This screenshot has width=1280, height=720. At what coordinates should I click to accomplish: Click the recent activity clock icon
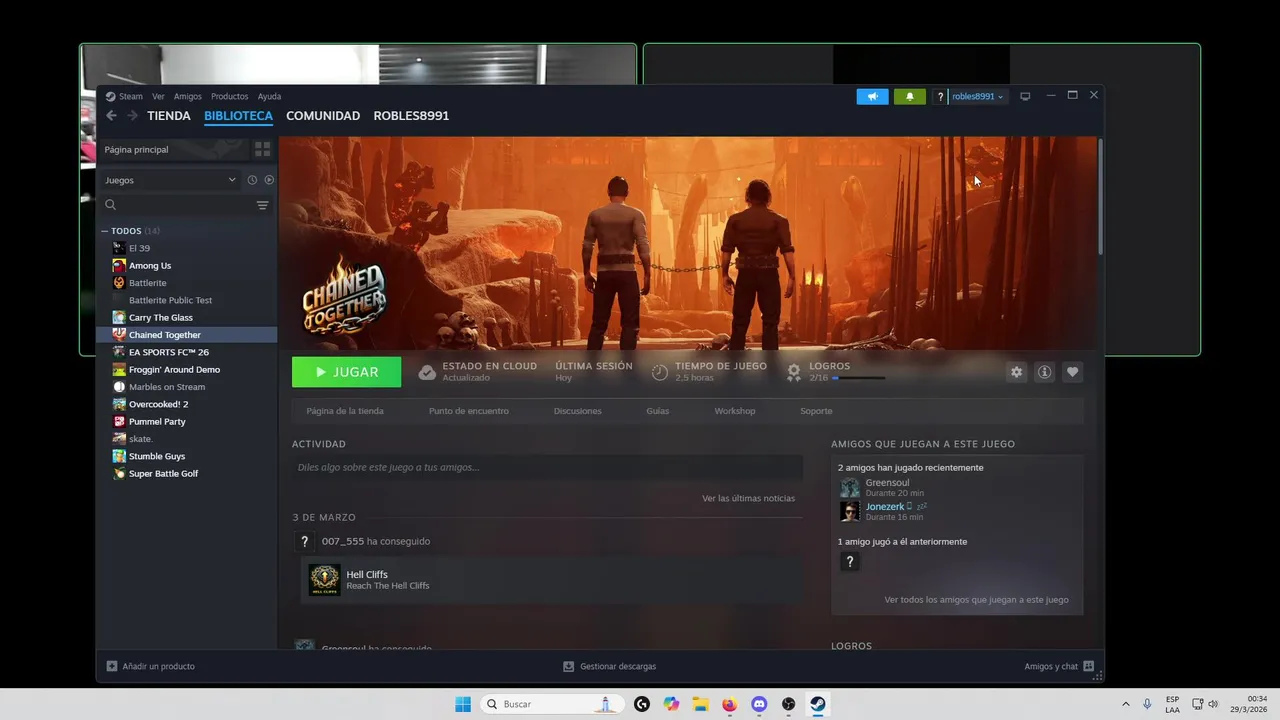click(x=252, y=180)
